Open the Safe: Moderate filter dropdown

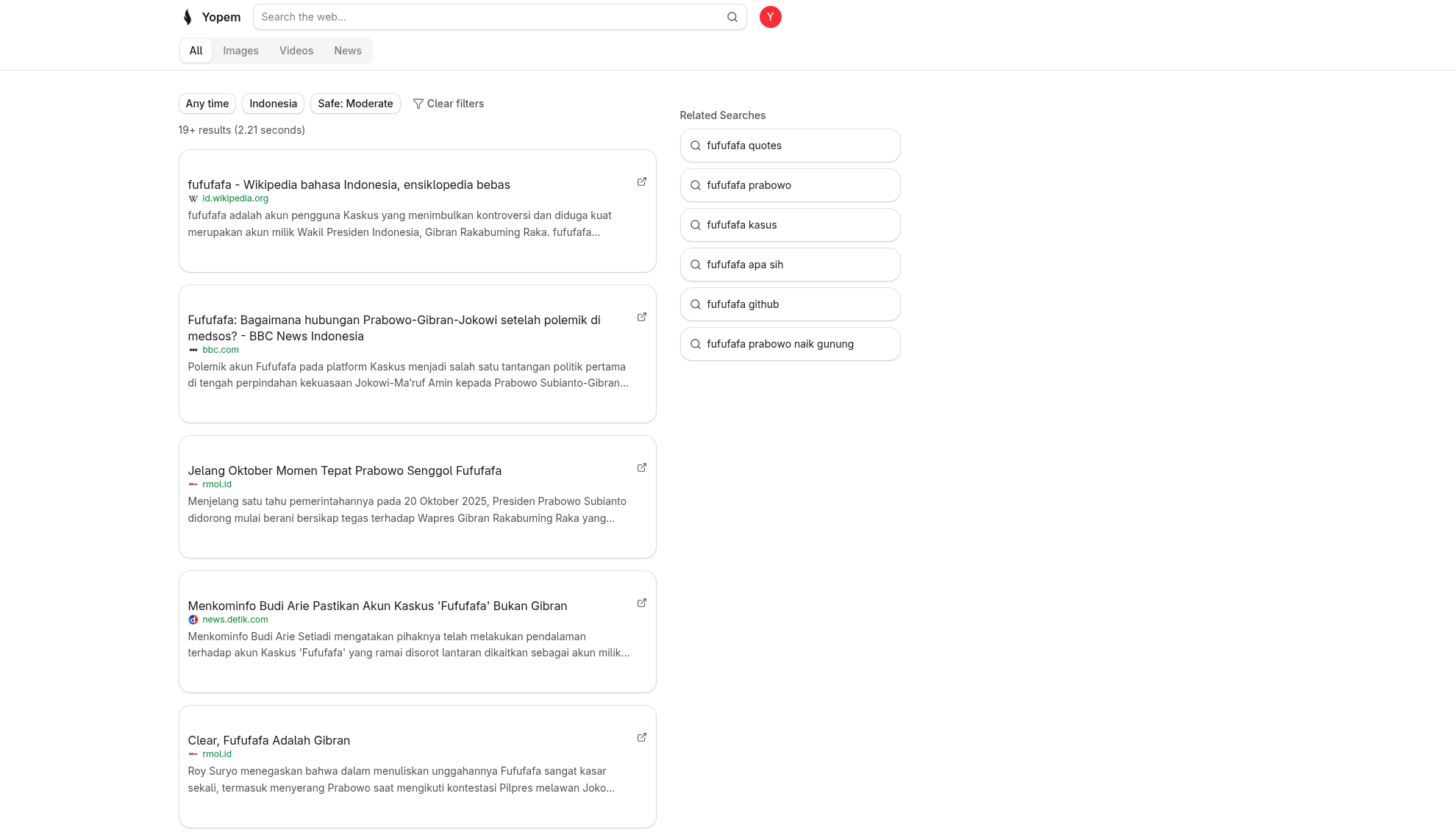[x=355, y=104]
